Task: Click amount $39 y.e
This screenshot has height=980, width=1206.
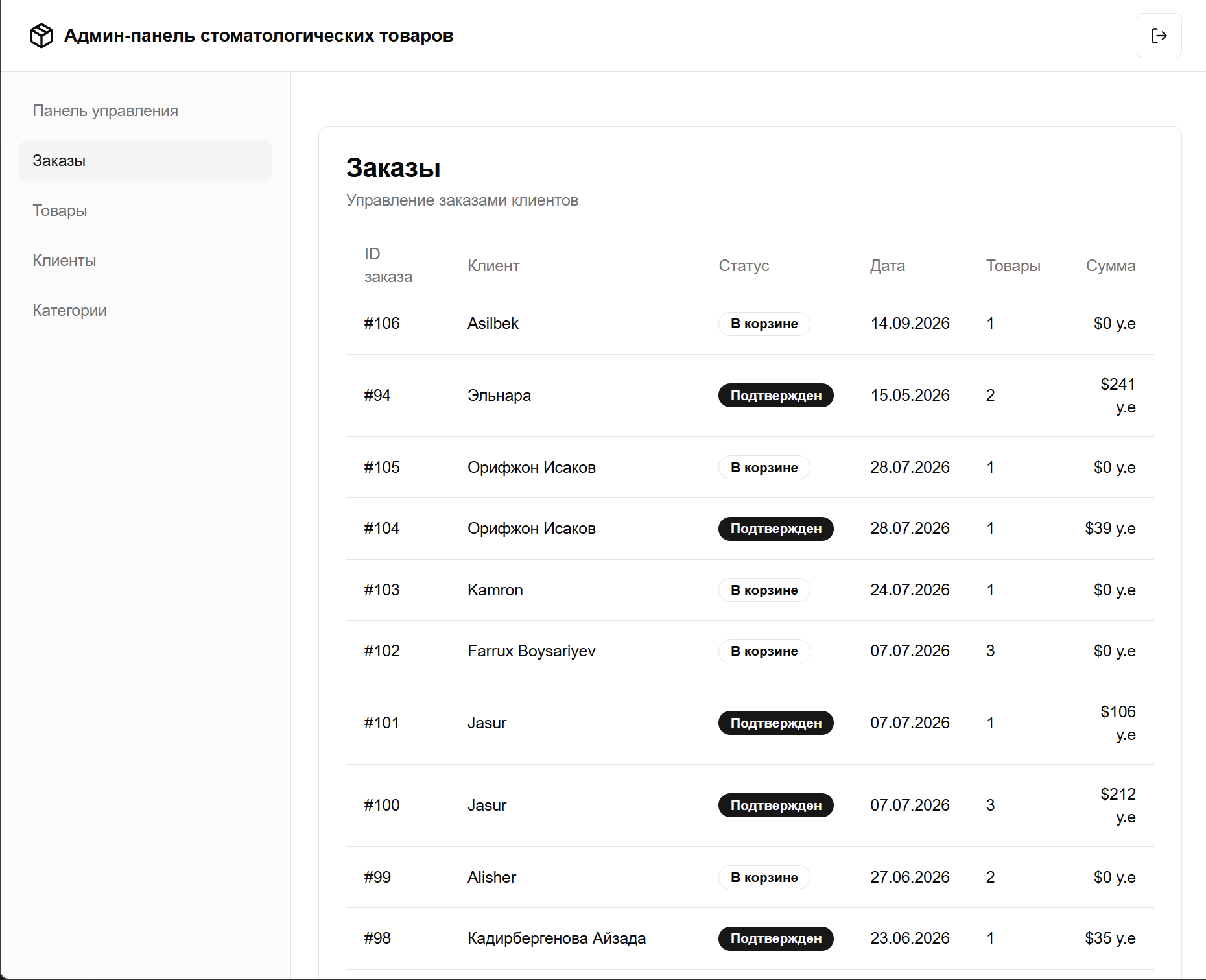Action: pyautogui.click(x=1111, y=529)
